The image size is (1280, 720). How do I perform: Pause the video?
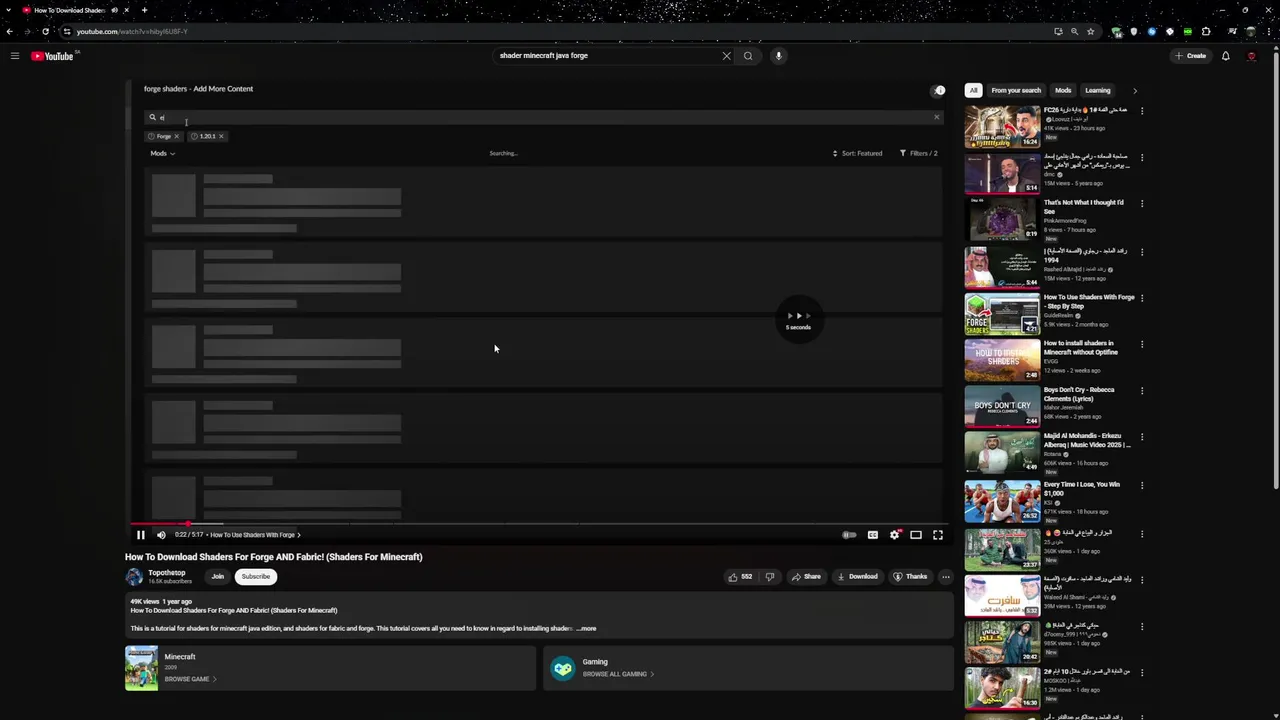[x=140, y=535]
